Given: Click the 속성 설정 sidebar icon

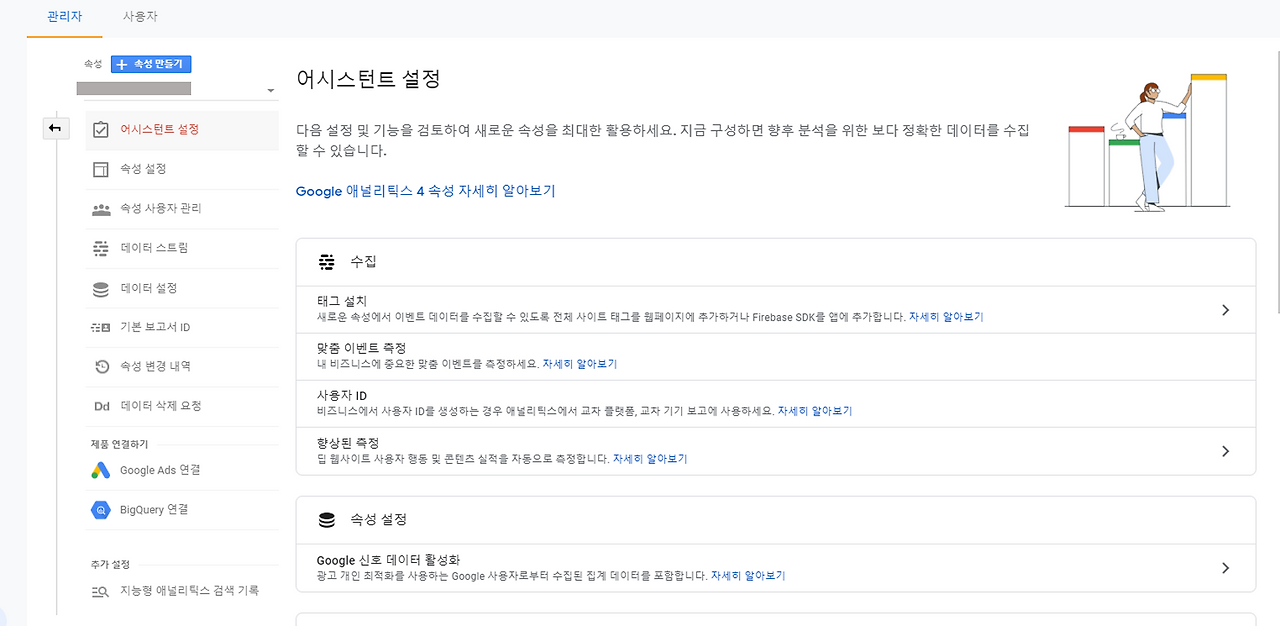Looking at the screenshot, I should 100,169.
